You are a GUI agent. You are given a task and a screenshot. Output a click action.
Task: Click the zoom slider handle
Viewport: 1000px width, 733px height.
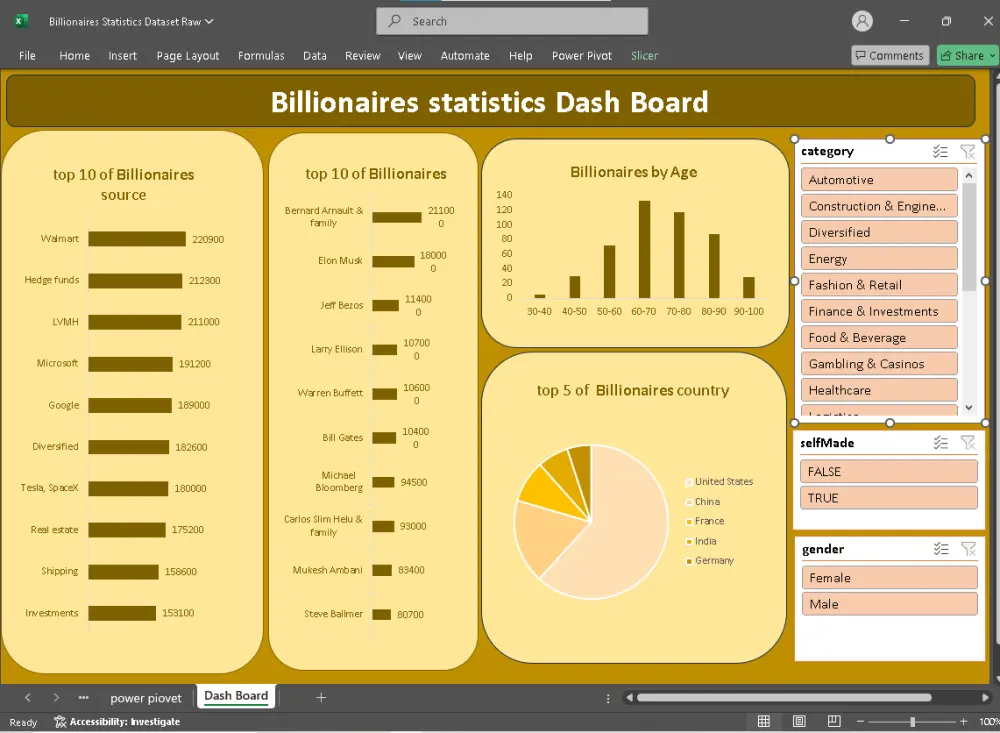click(913, 722)
